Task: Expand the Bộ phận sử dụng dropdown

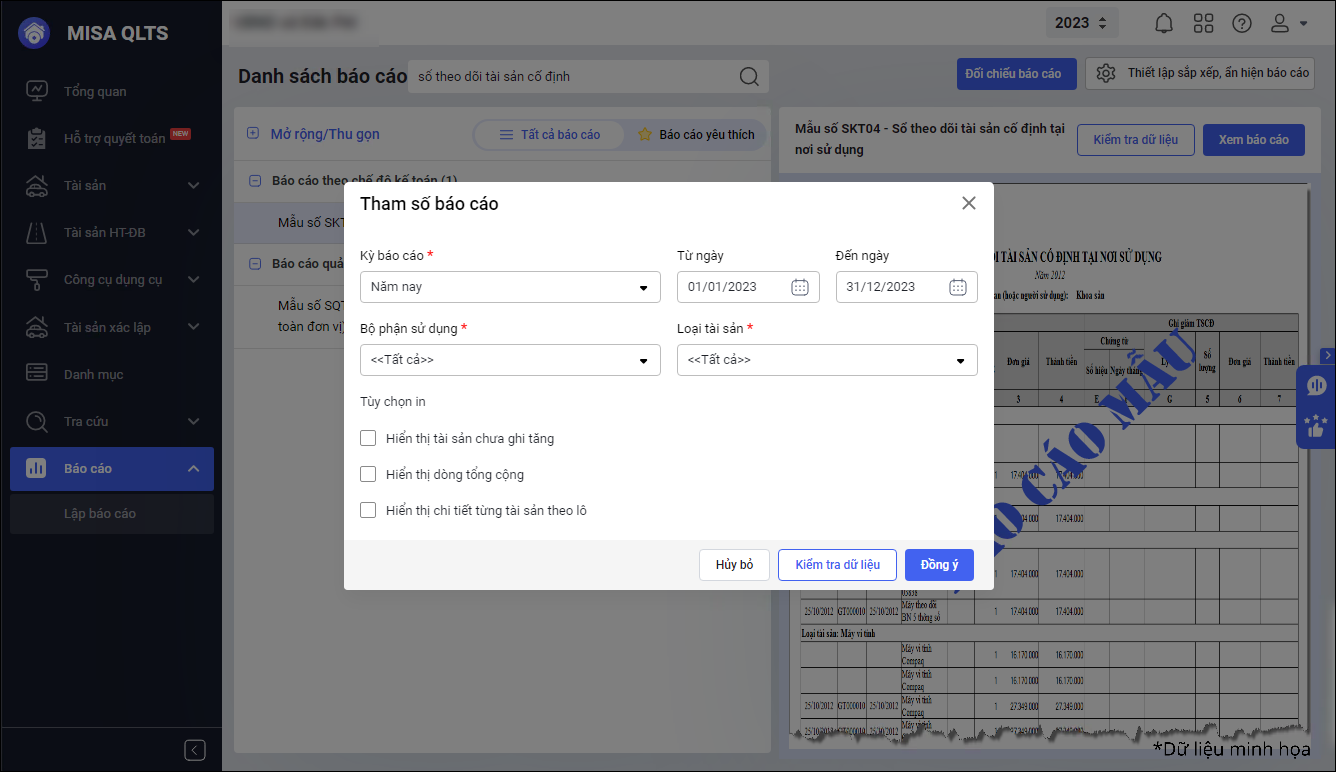Action: point(510,360)
